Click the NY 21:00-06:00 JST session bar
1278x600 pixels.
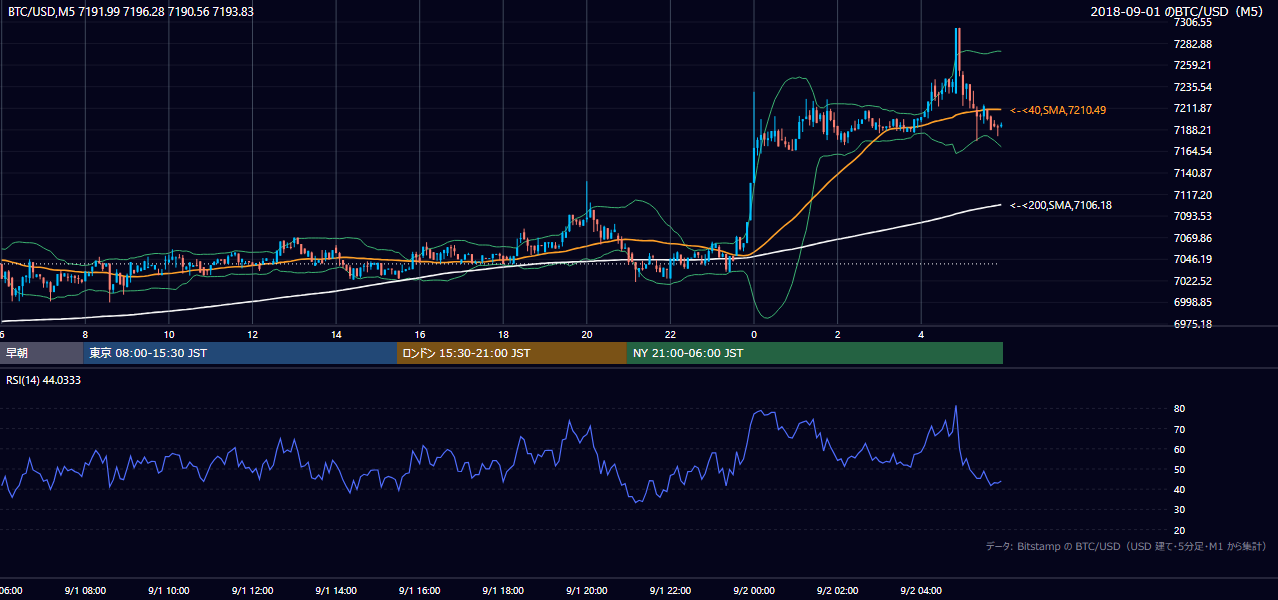click(x=815, y=353)
